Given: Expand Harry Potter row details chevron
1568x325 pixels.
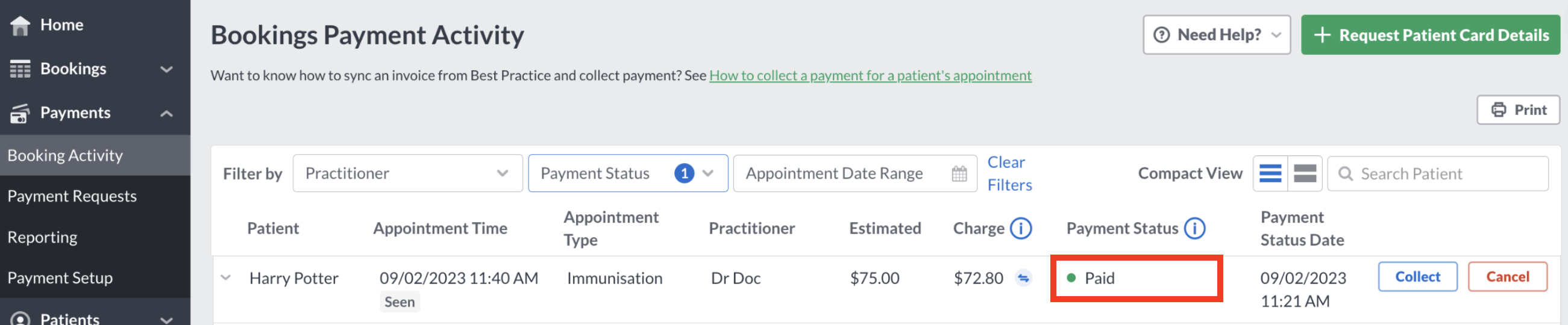Looking at the screenshot, I should [x=226, y=278].
